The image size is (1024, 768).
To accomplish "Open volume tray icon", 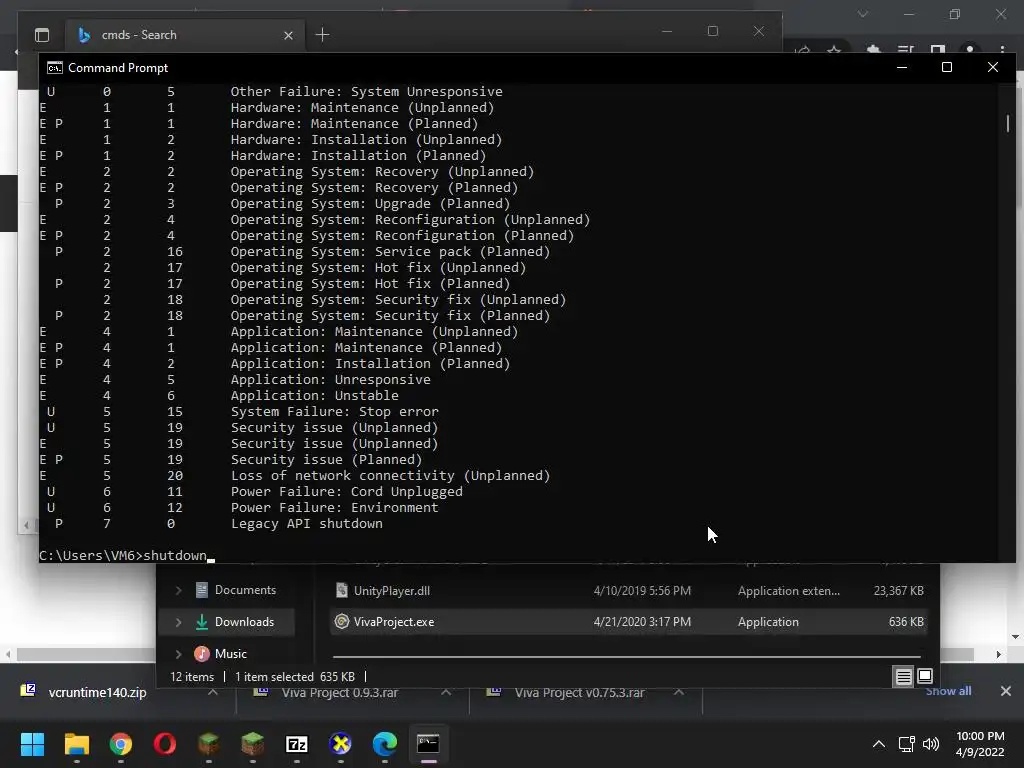I will coord(931,744).
